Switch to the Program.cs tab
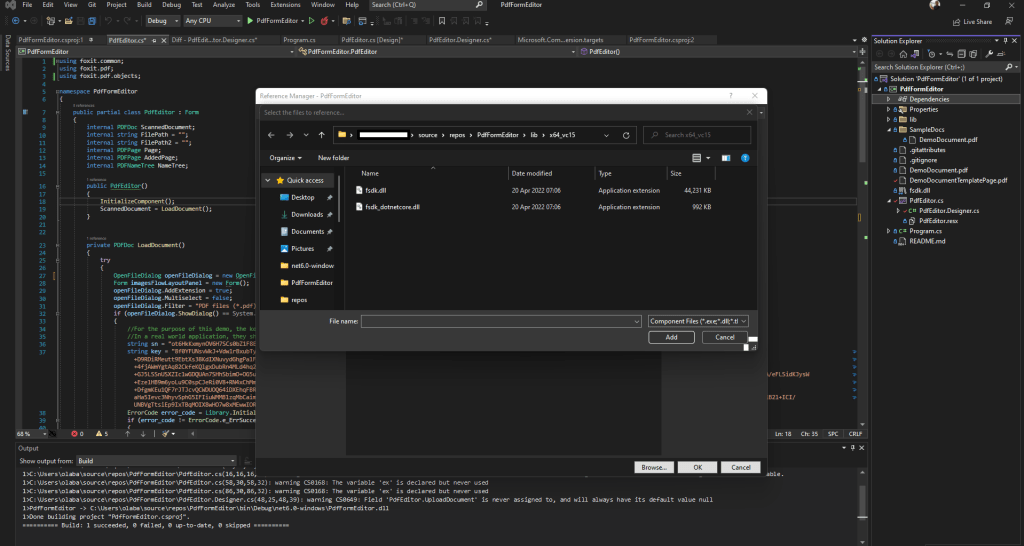Screen dimensions: 1024x546 pyautogui.click(x=300, y=40)
